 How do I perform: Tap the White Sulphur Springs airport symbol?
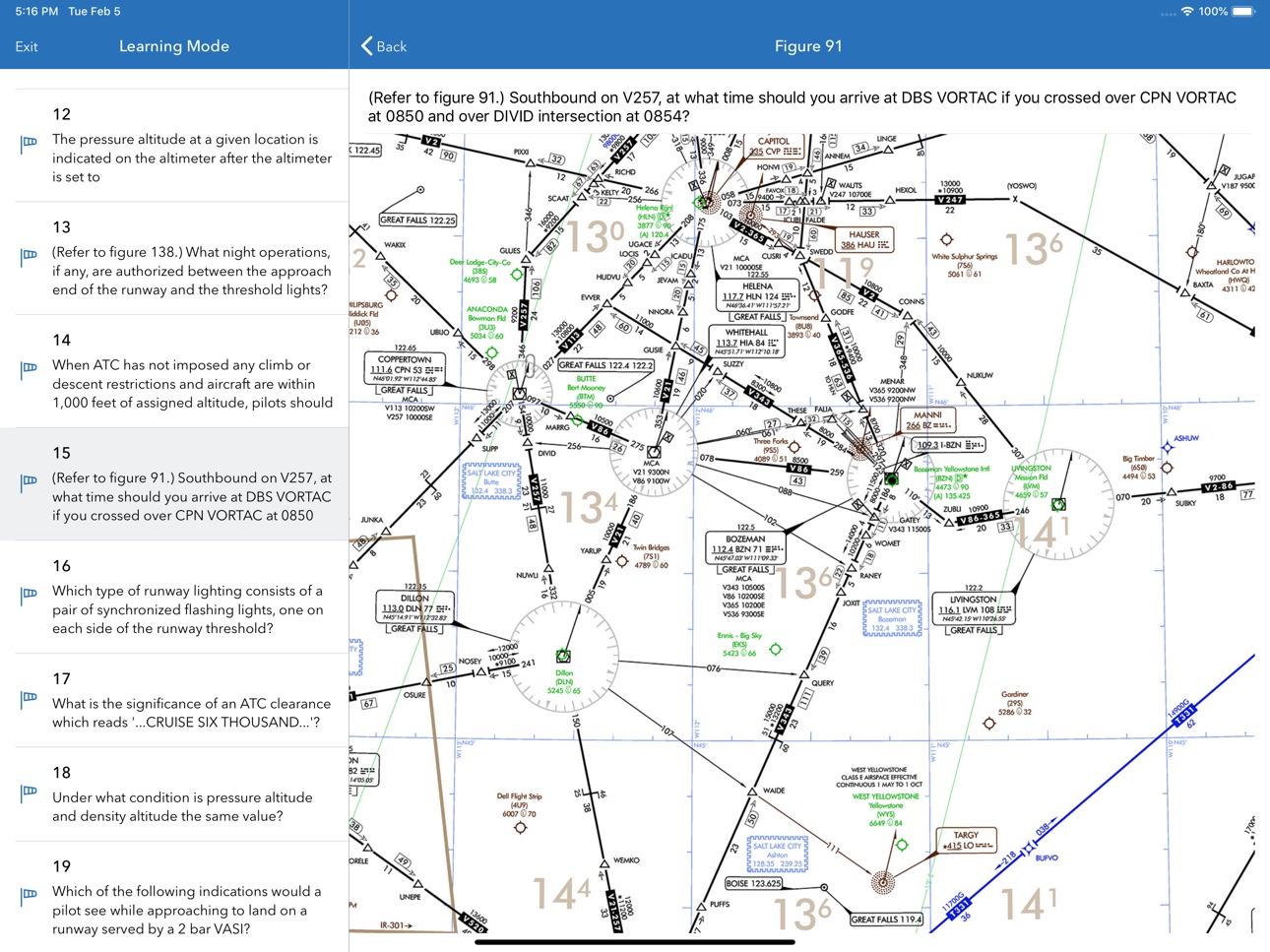946,239
